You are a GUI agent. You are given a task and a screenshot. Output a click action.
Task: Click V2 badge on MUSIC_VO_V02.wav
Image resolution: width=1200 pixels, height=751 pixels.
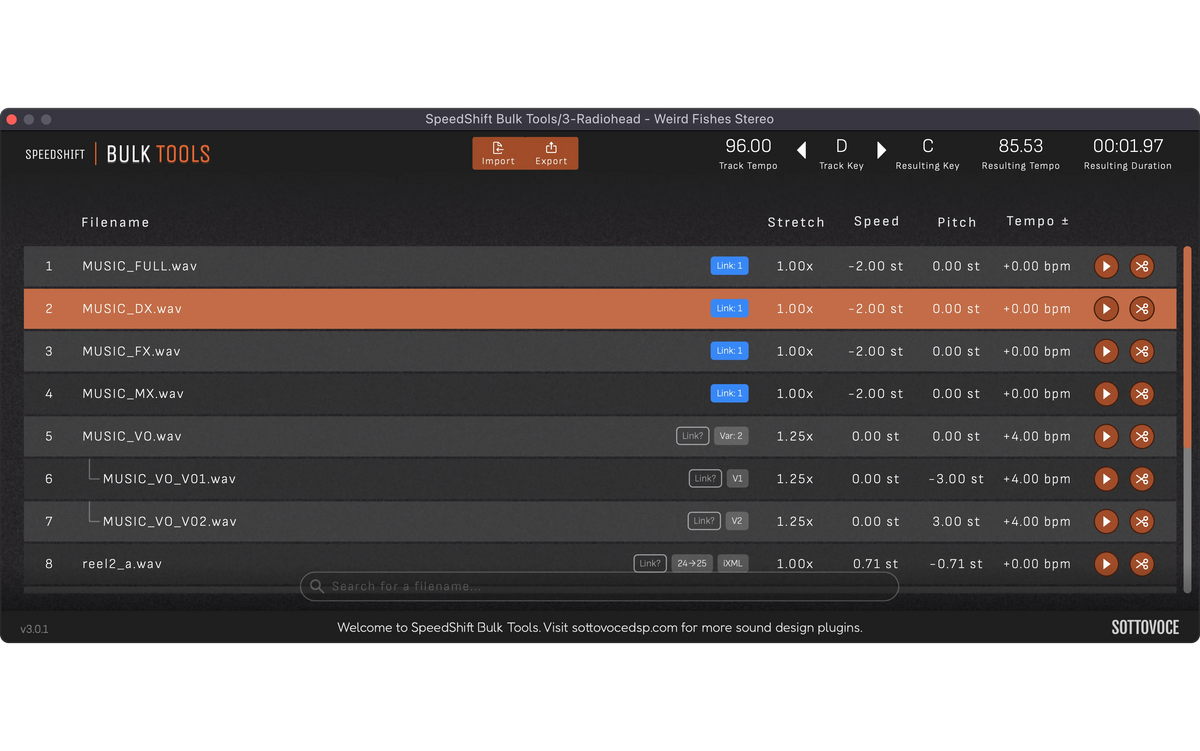[737, 521]
